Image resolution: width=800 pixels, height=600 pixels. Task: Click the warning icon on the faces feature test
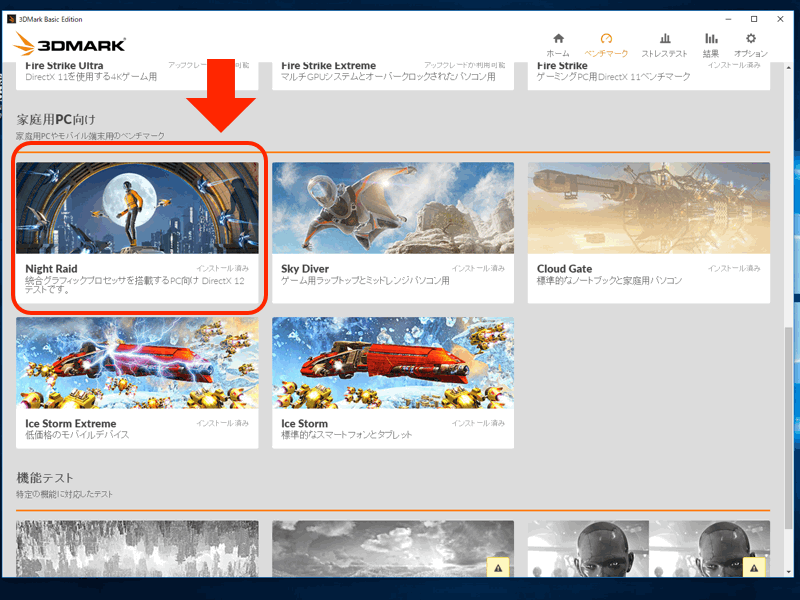(x=754, y=567)
